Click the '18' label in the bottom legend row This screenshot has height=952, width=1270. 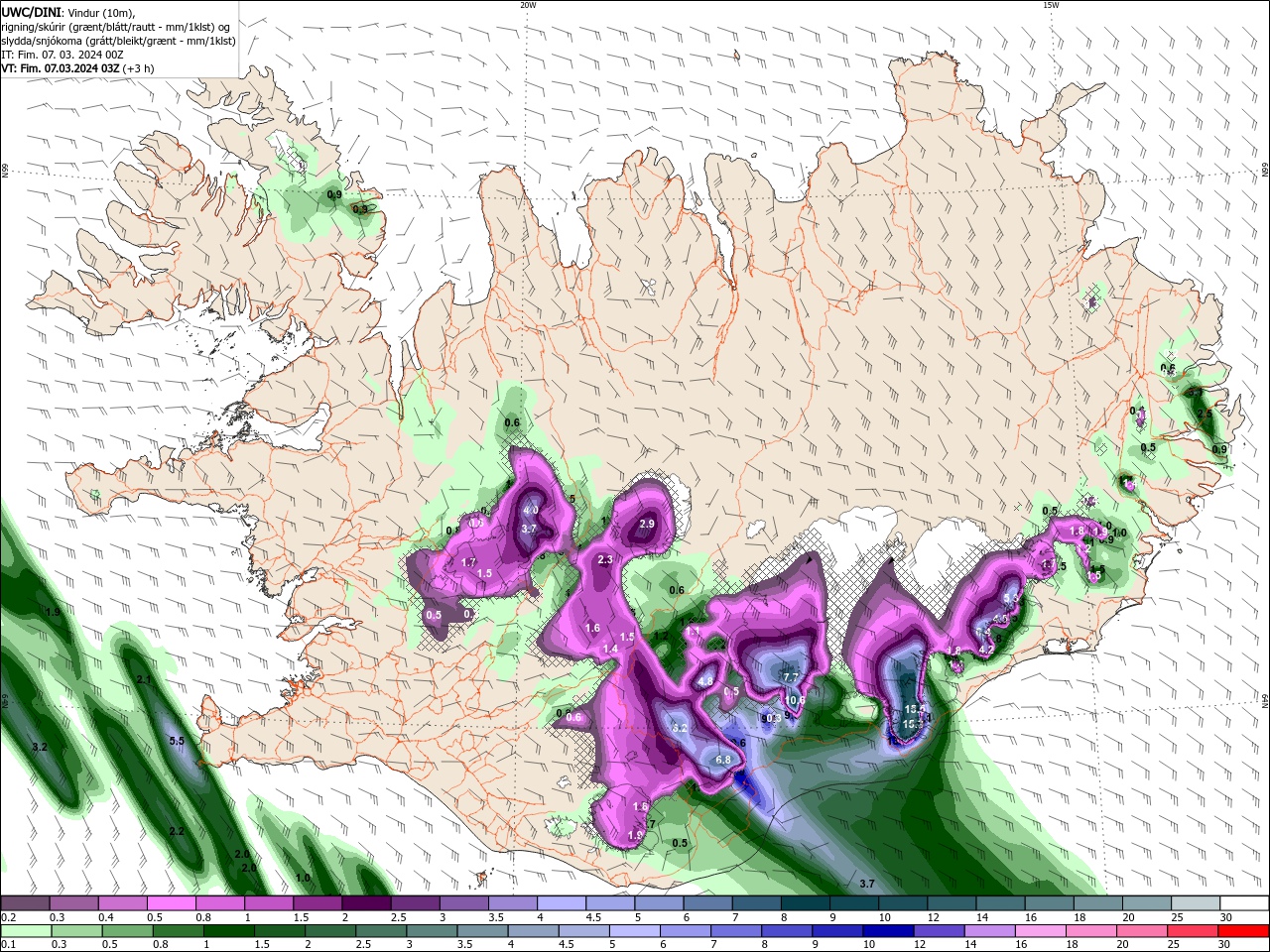pyautogui.click(x=1071, y=944)
